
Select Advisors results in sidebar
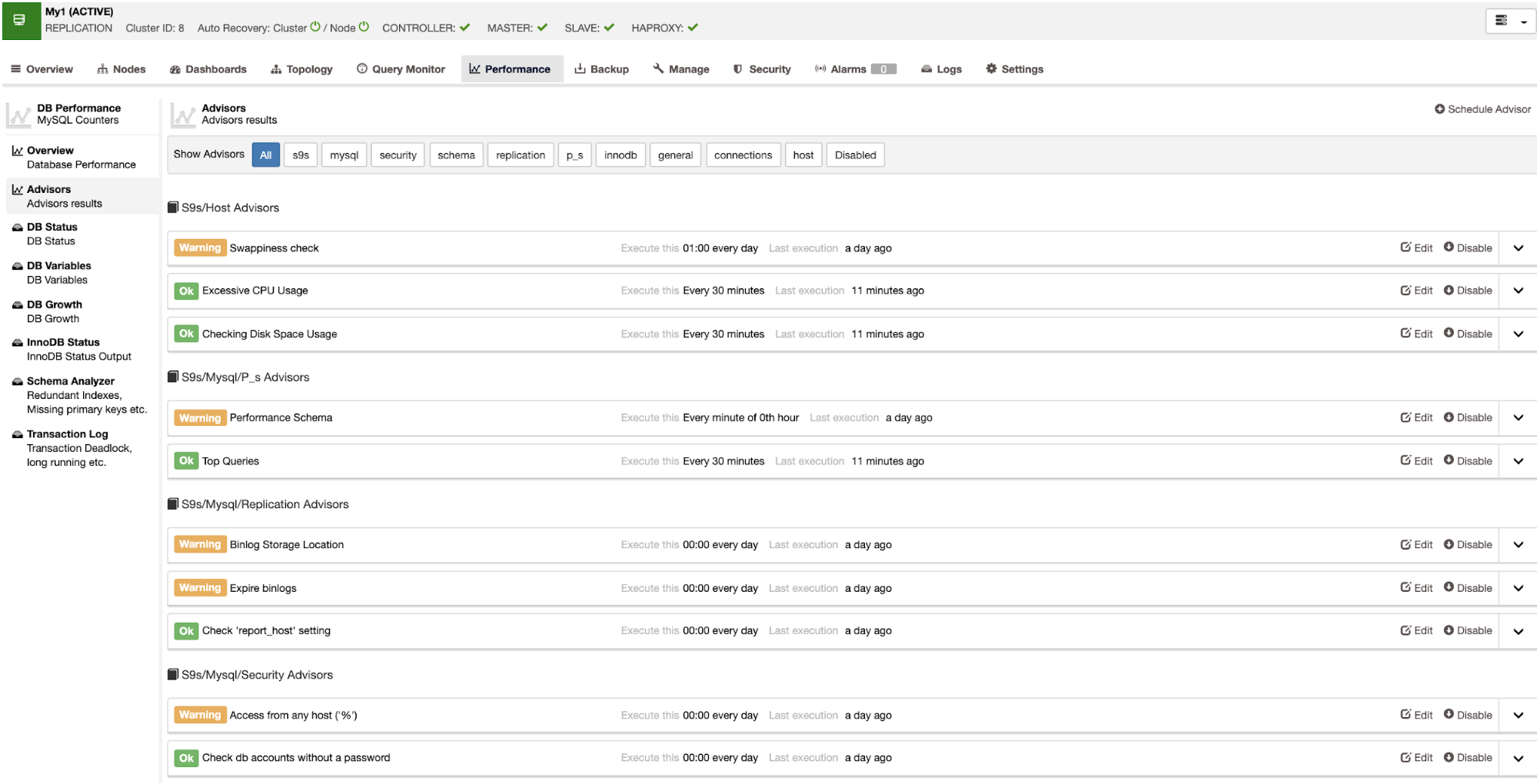click(81, 196)
